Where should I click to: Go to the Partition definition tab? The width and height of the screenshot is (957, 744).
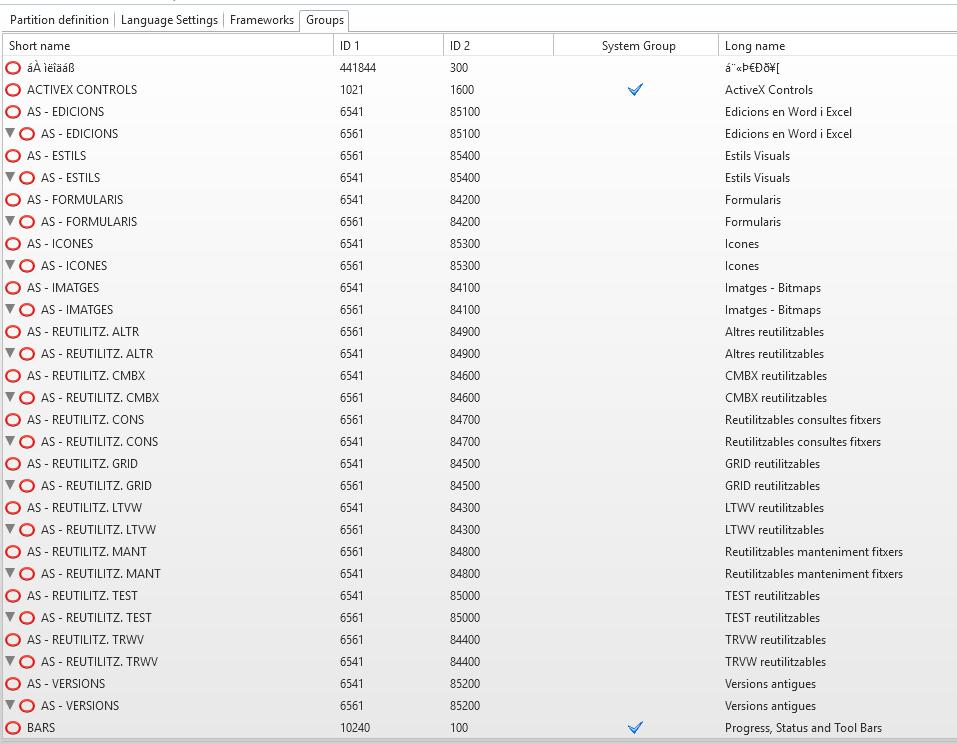point(59,20)
